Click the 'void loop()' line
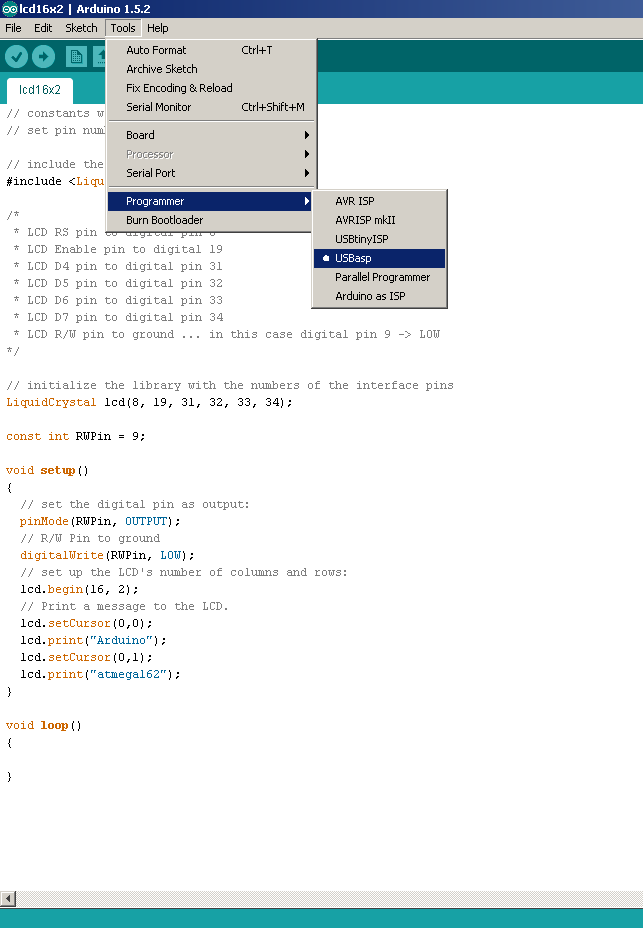The width and height of the screenshot is (643, 928). pyautogui.click(x=44, y=726)
